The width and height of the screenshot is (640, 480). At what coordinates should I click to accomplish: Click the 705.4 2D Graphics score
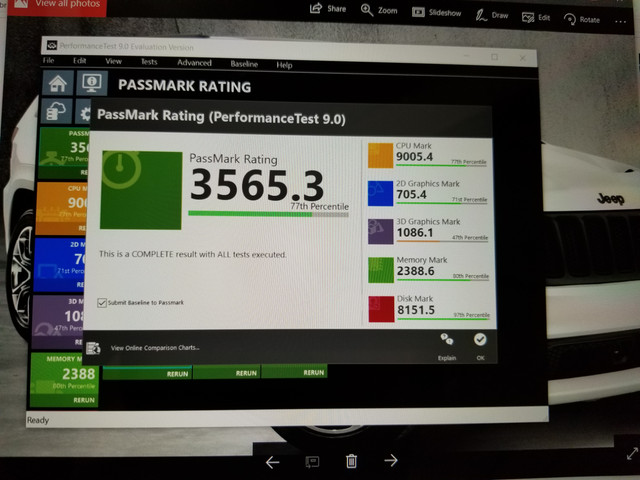pos(411,194)
